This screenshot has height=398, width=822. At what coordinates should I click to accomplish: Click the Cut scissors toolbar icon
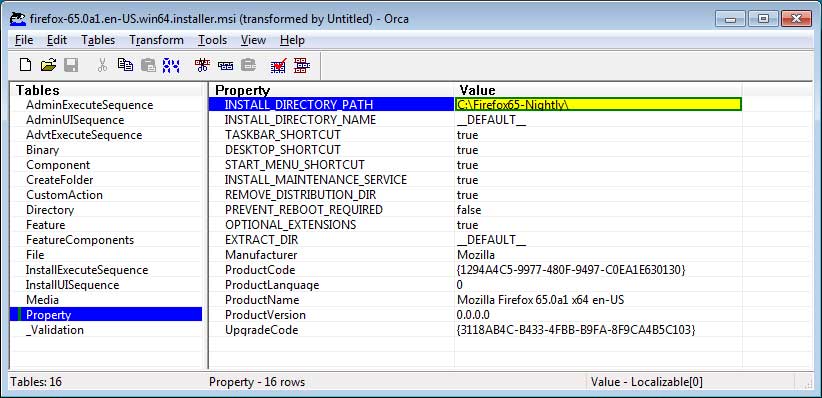[103, 65]
